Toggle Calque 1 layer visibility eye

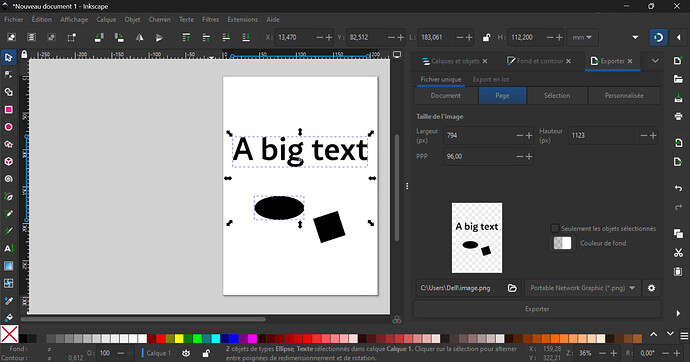(186, 353)
